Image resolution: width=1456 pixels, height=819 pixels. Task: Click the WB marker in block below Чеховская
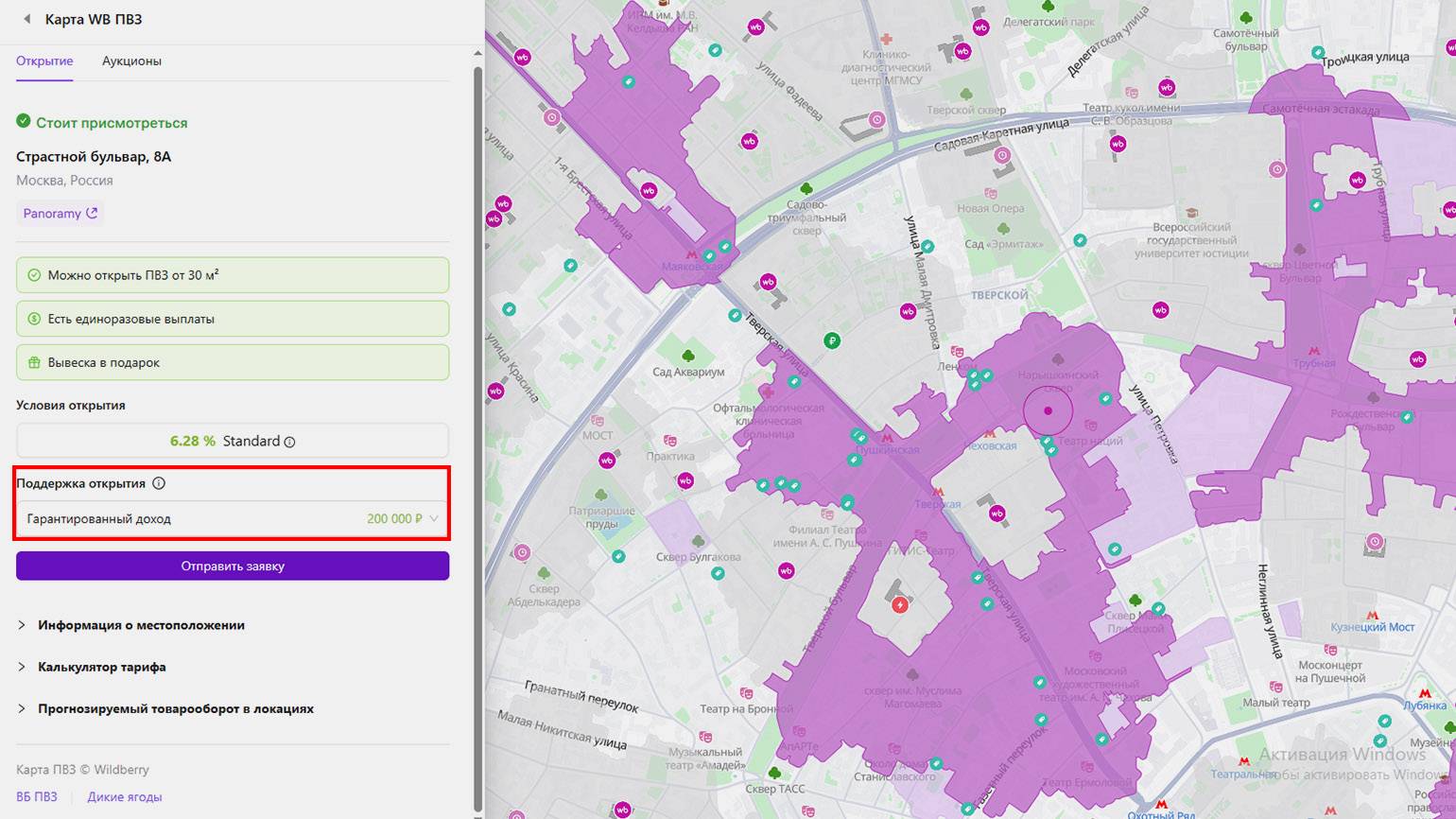tap(997, 514)
